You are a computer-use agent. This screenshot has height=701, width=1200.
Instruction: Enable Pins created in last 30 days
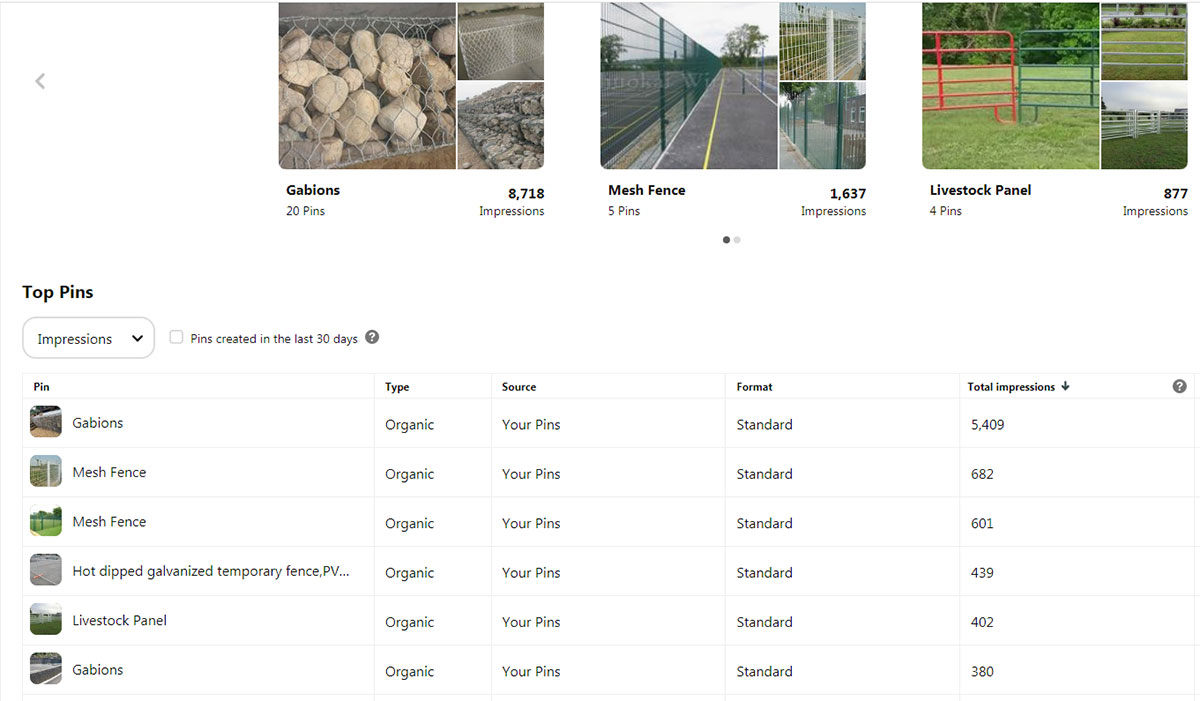[176, 338]
